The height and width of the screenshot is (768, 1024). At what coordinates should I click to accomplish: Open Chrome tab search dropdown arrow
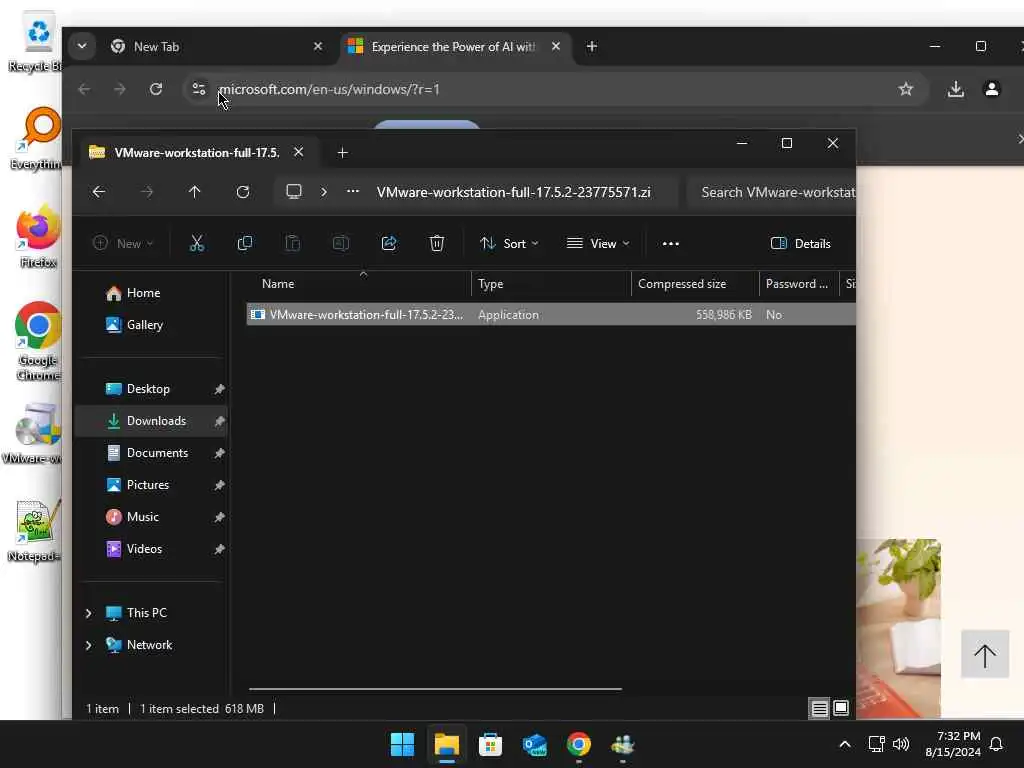pos(82,46)
